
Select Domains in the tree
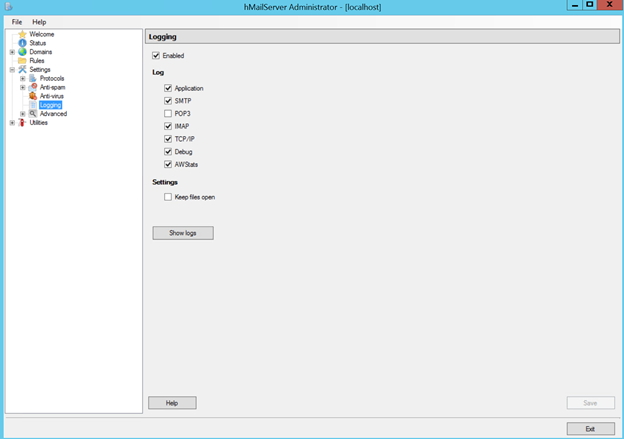(41, 52)
